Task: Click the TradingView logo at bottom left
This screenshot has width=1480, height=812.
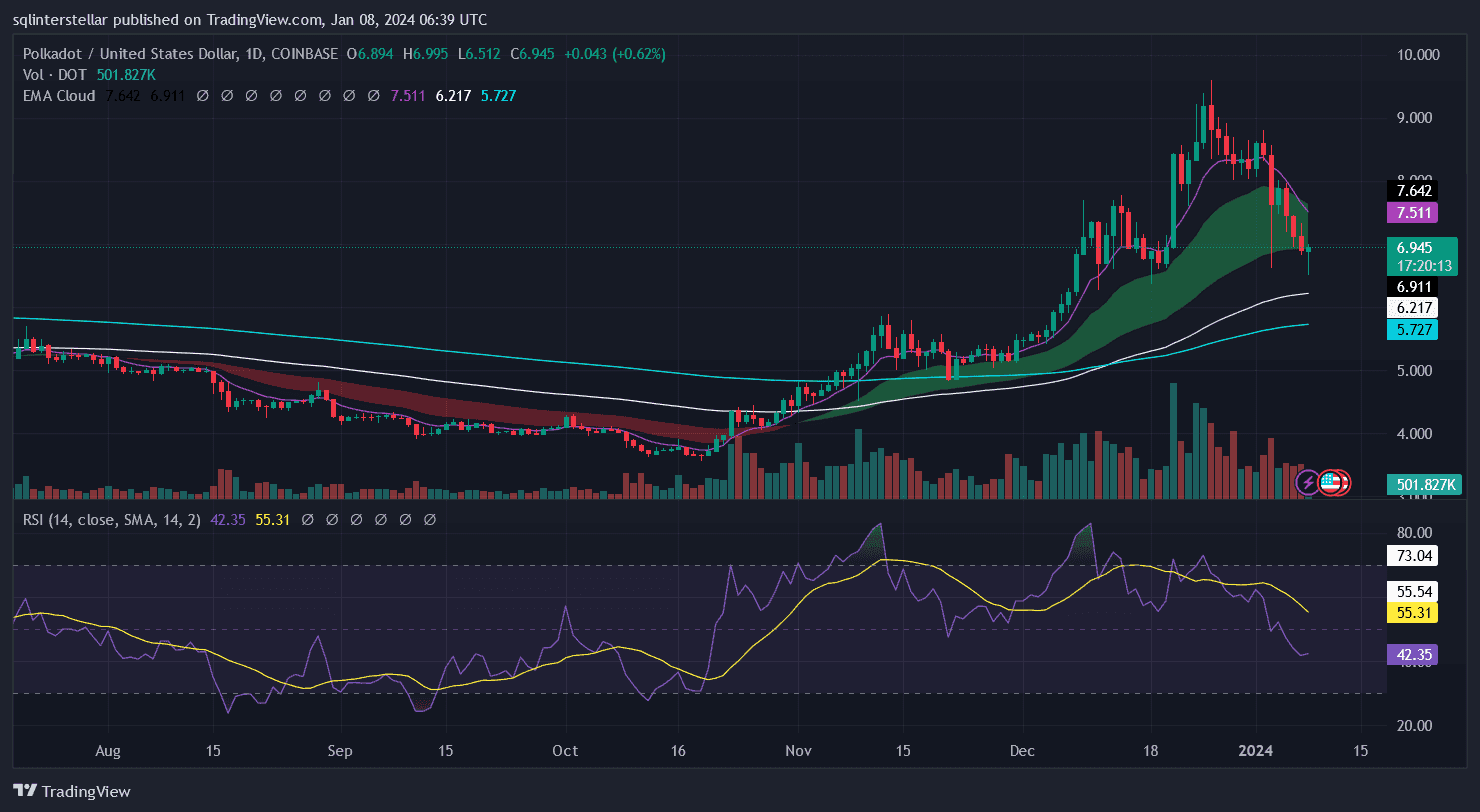Action: click(72, 791)
